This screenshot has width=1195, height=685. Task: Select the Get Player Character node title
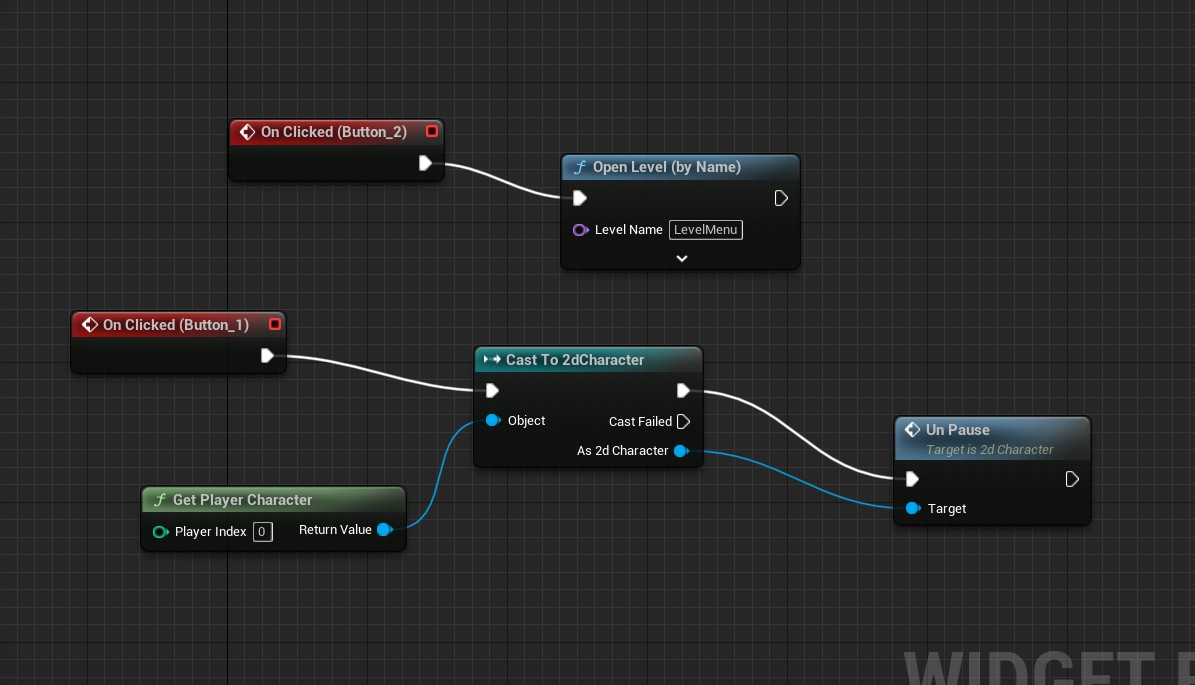[242, 500]
